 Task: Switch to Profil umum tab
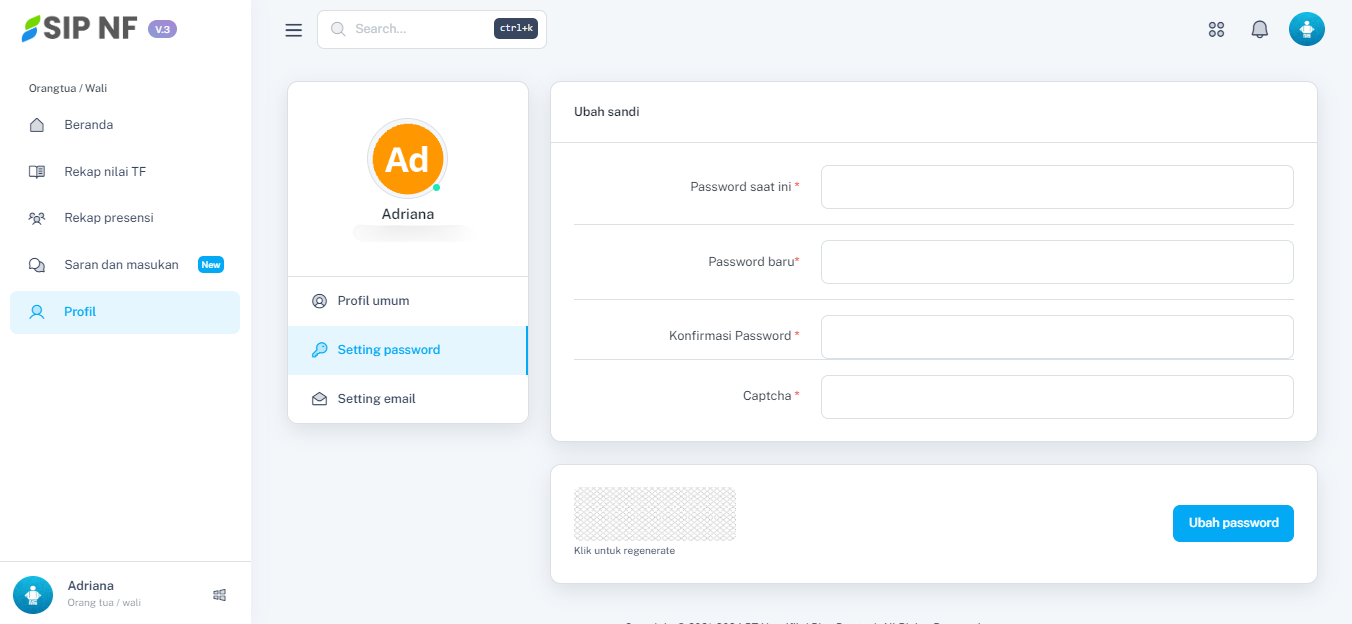tap(373, 301)
